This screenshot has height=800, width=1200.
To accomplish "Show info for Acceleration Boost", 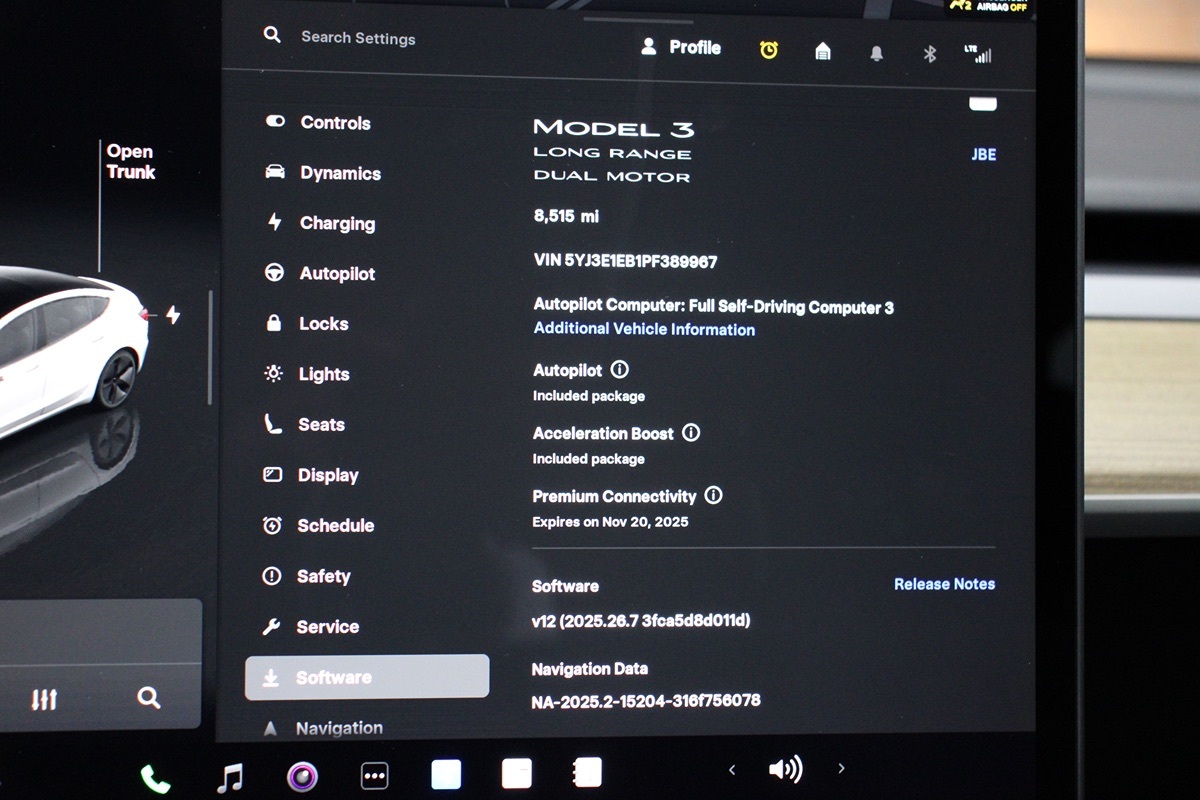I will 691,433.
